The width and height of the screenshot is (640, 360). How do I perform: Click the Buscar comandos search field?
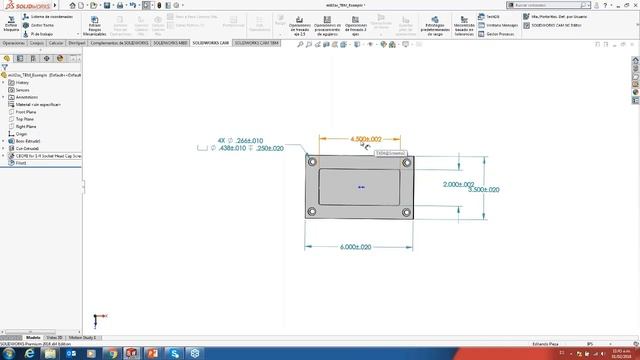(x=547, y=5)
